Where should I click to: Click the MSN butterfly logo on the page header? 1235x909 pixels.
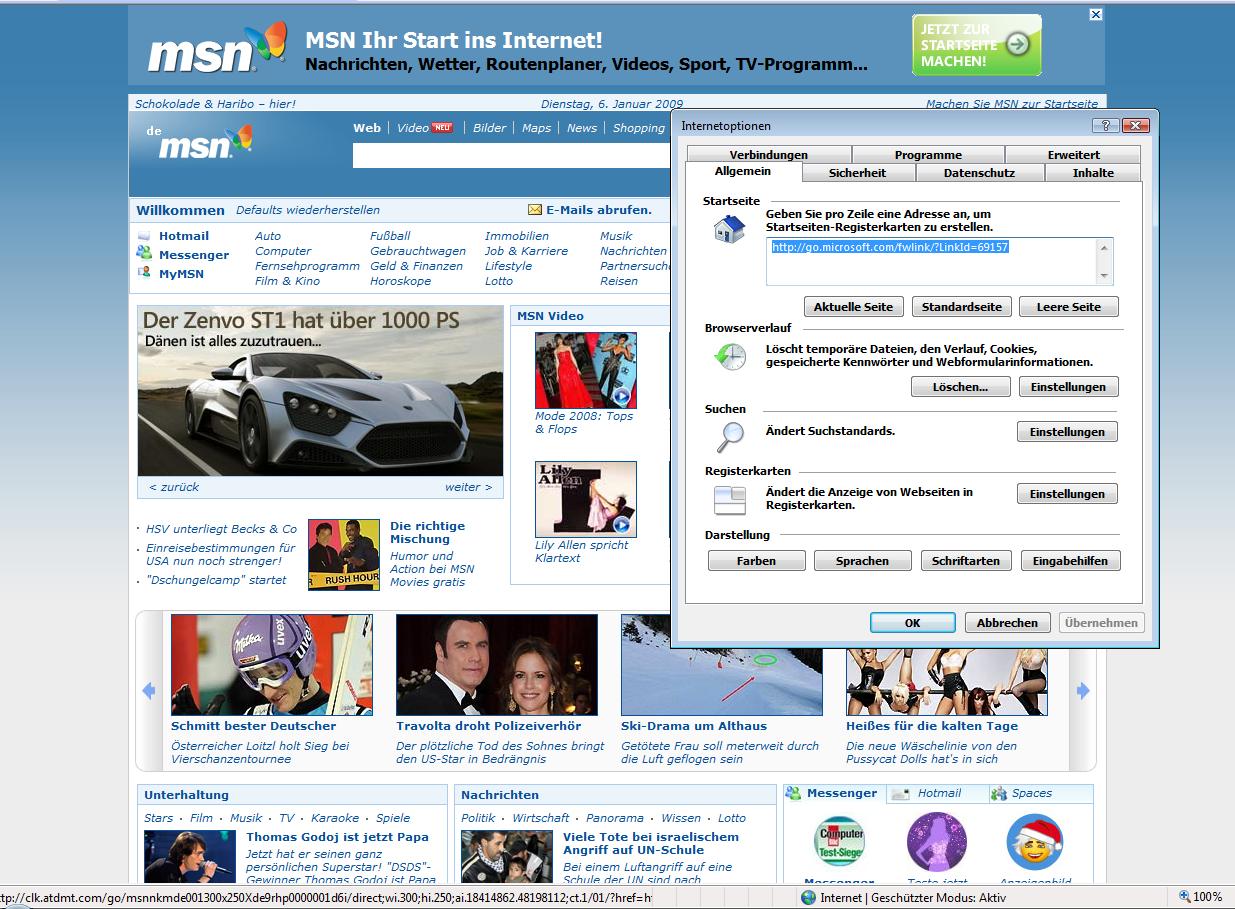[205, 141]
